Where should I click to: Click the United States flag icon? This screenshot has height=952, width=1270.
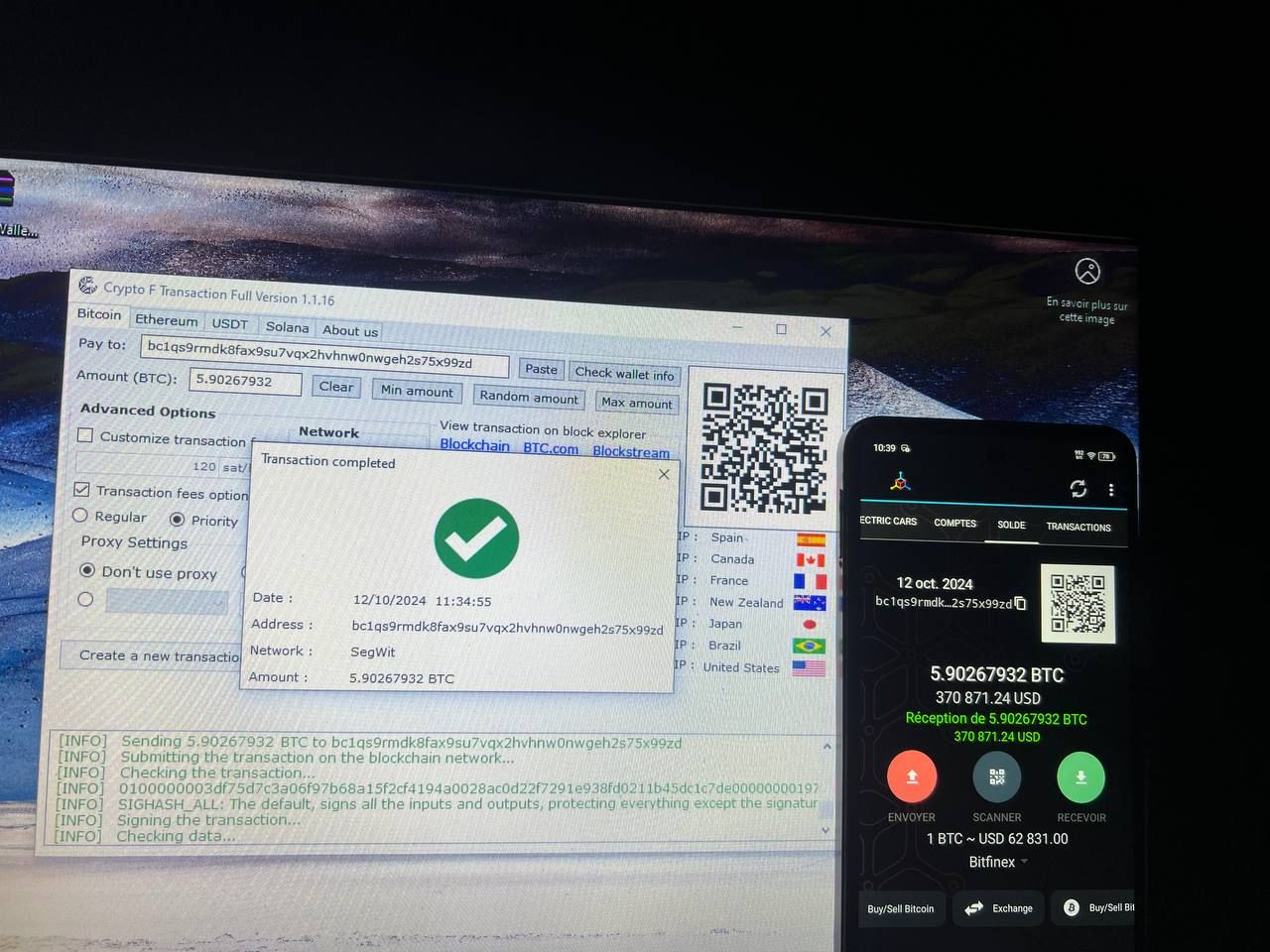[x=809, y=668]
